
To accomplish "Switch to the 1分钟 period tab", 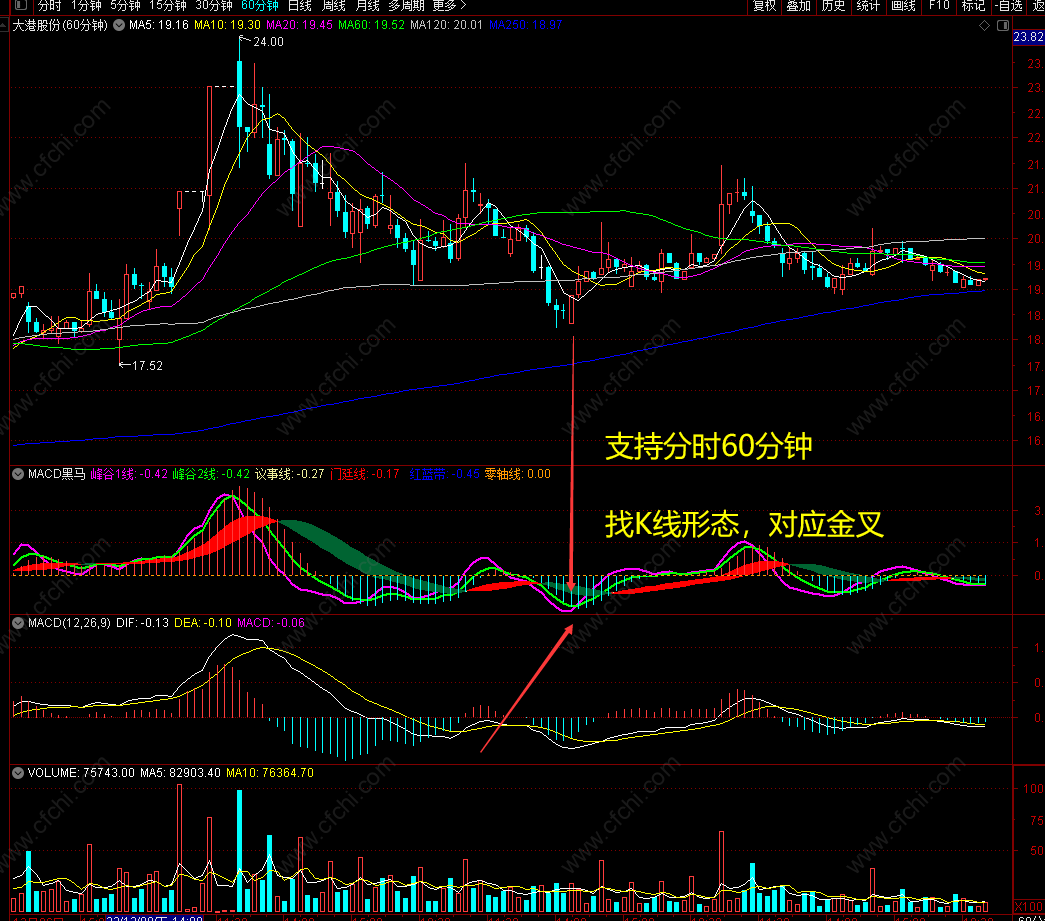I will pos(86,6).
